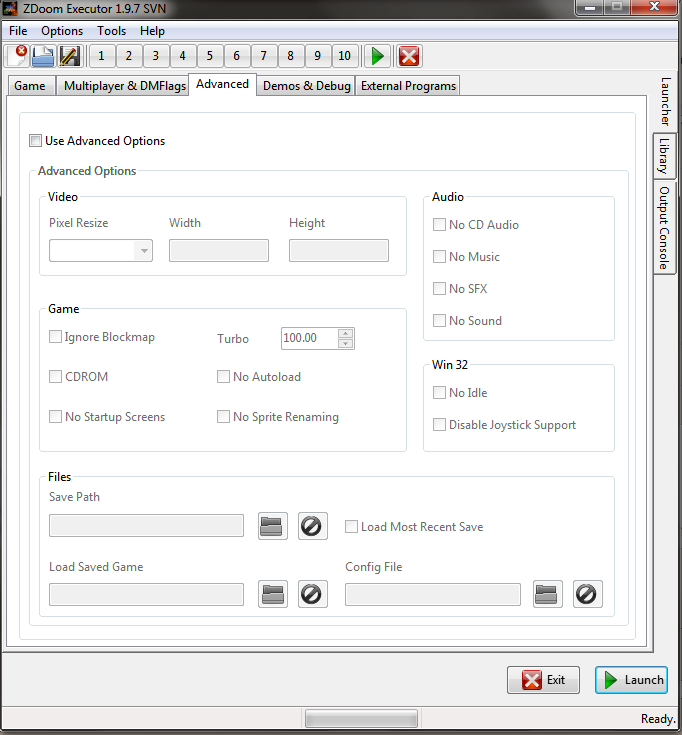Browse folder for Config File
This screenshot has height=735, width=682.
point(547,594)
